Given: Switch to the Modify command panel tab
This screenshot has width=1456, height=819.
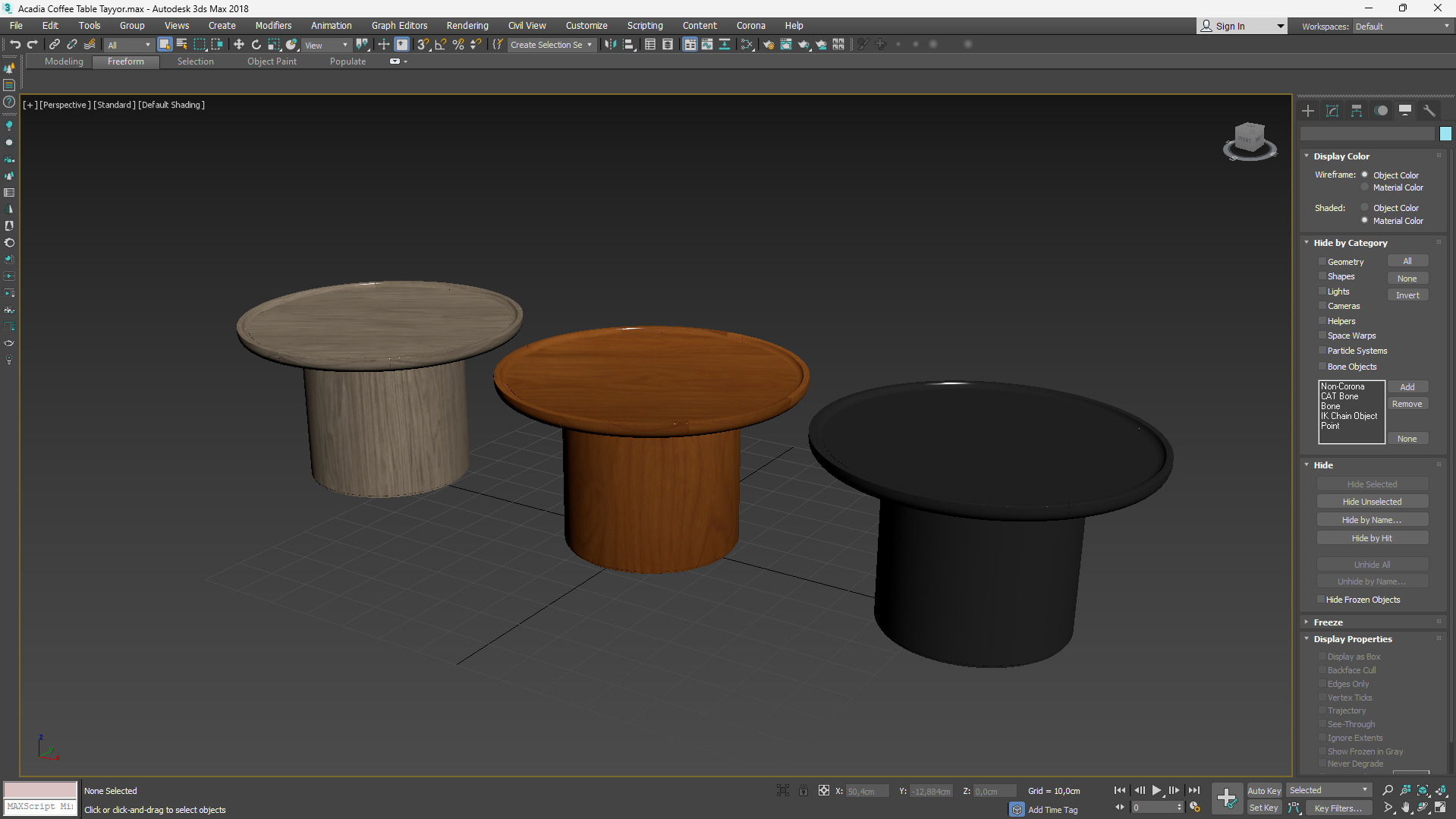Looking at the screenshot, I should pyautogui.click(x=1332, y=111).
